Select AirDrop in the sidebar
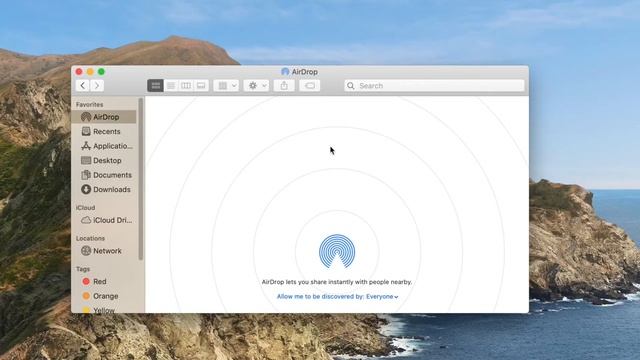The width and height of the screenshot is (640, 360). point(104,117)
